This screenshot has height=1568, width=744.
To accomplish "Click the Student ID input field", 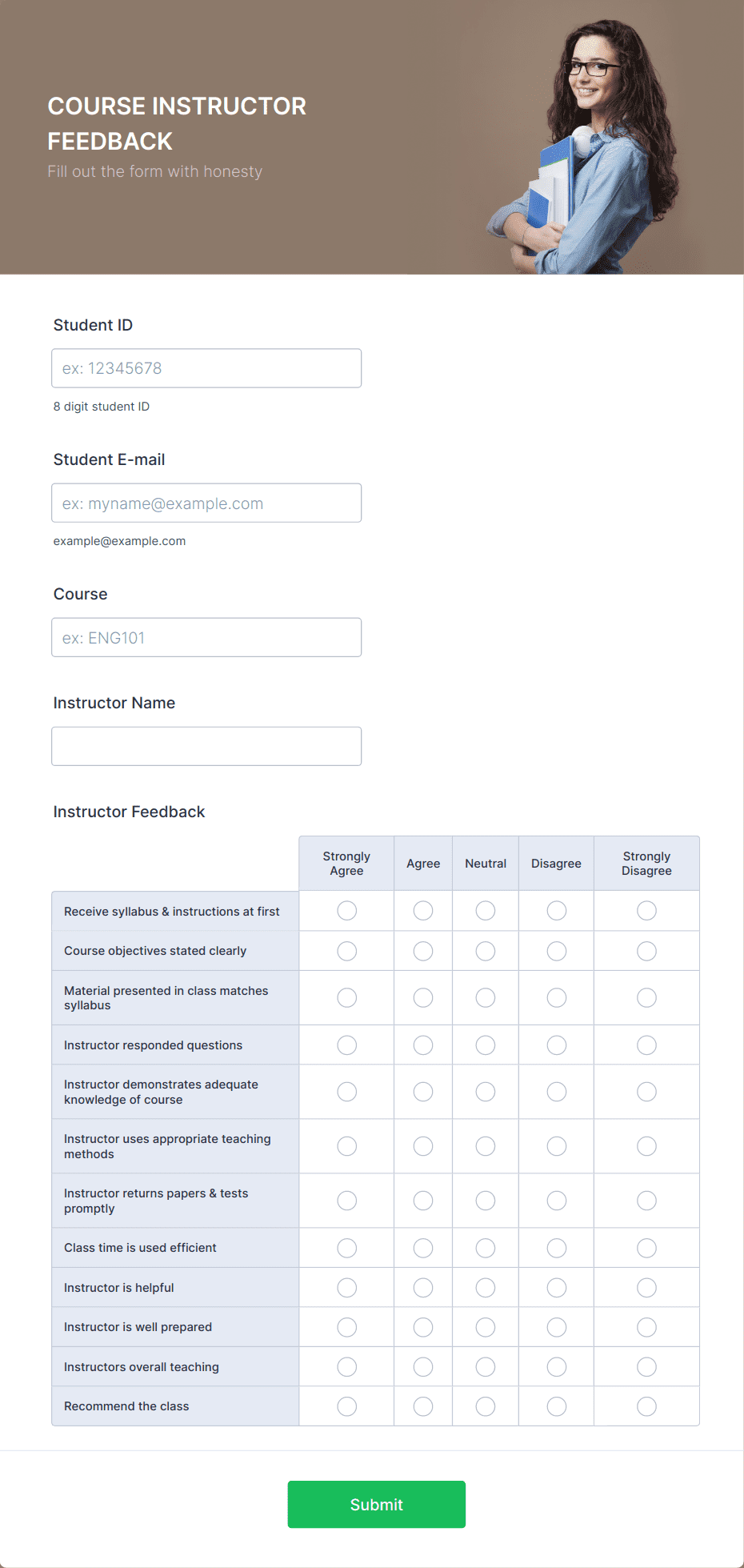I will pos(206,368).
